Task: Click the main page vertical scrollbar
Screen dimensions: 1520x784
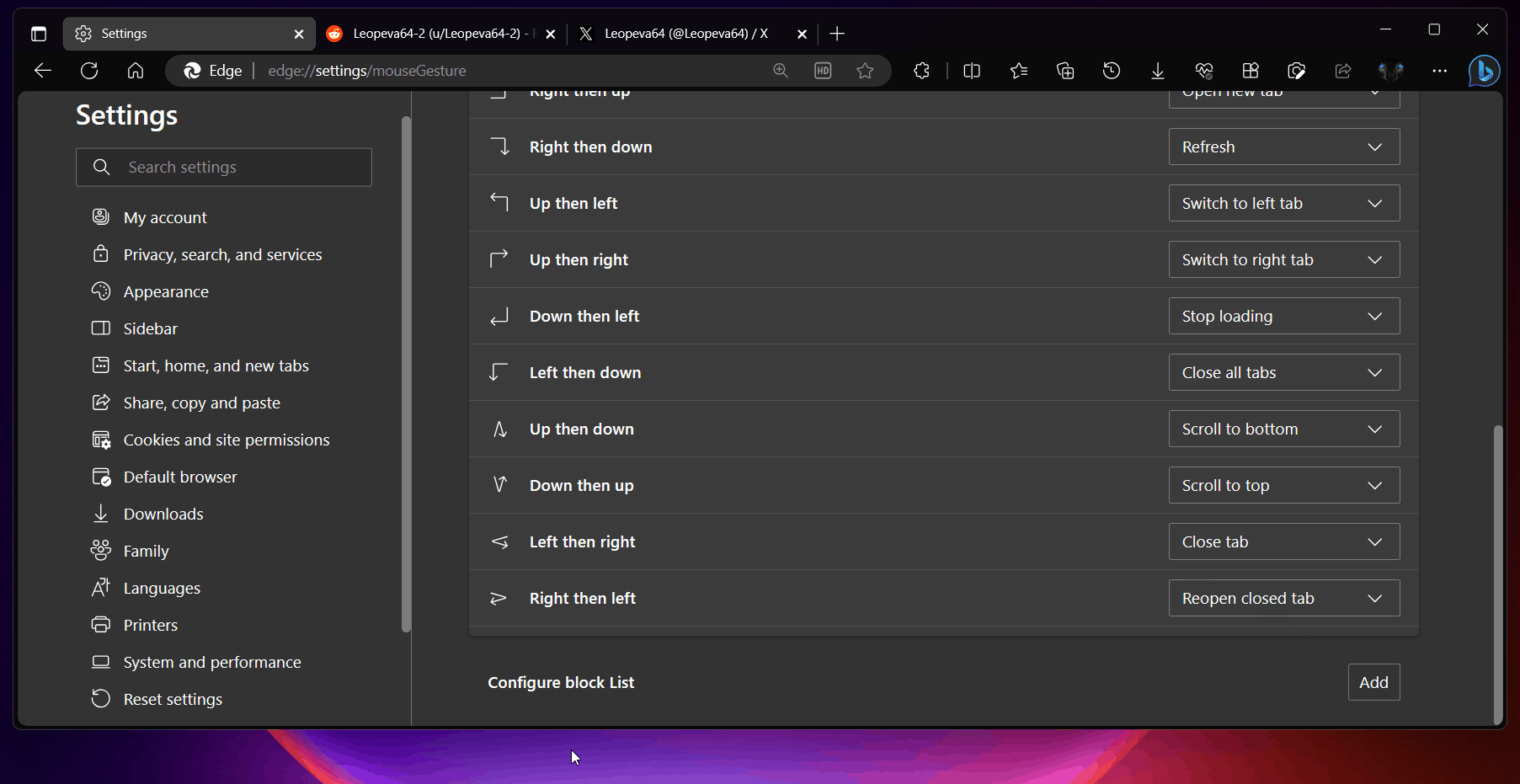Action: (1497, 573)
